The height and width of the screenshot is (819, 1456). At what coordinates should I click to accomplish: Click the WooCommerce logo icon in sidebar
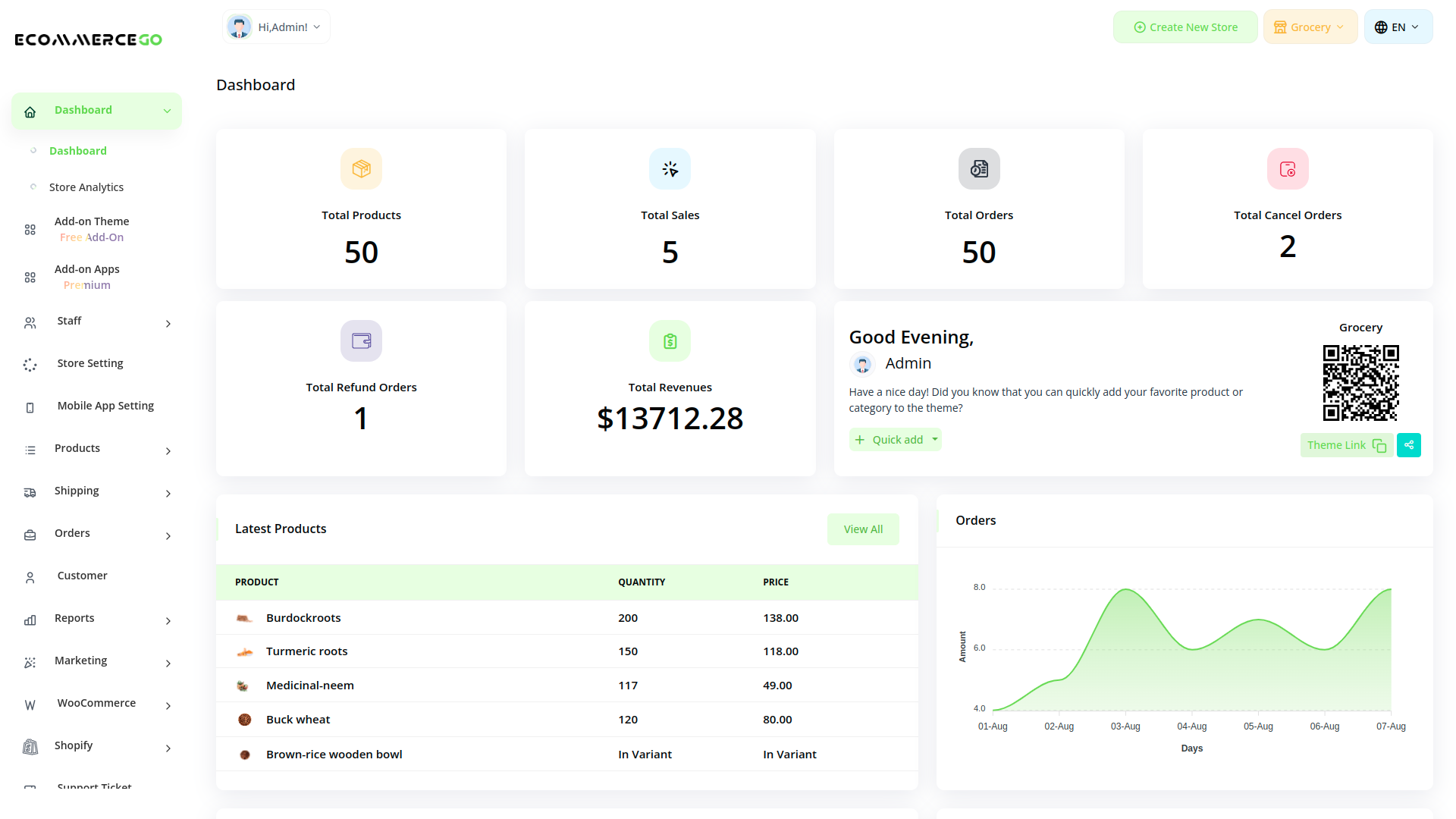tap(30, 704)
